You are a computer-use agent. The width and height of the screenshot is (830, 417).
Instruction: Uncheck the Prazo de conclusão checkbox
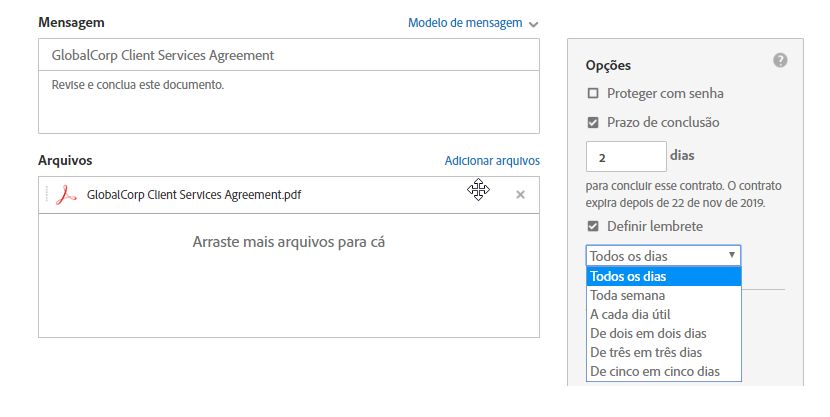[x=593, y=122]
